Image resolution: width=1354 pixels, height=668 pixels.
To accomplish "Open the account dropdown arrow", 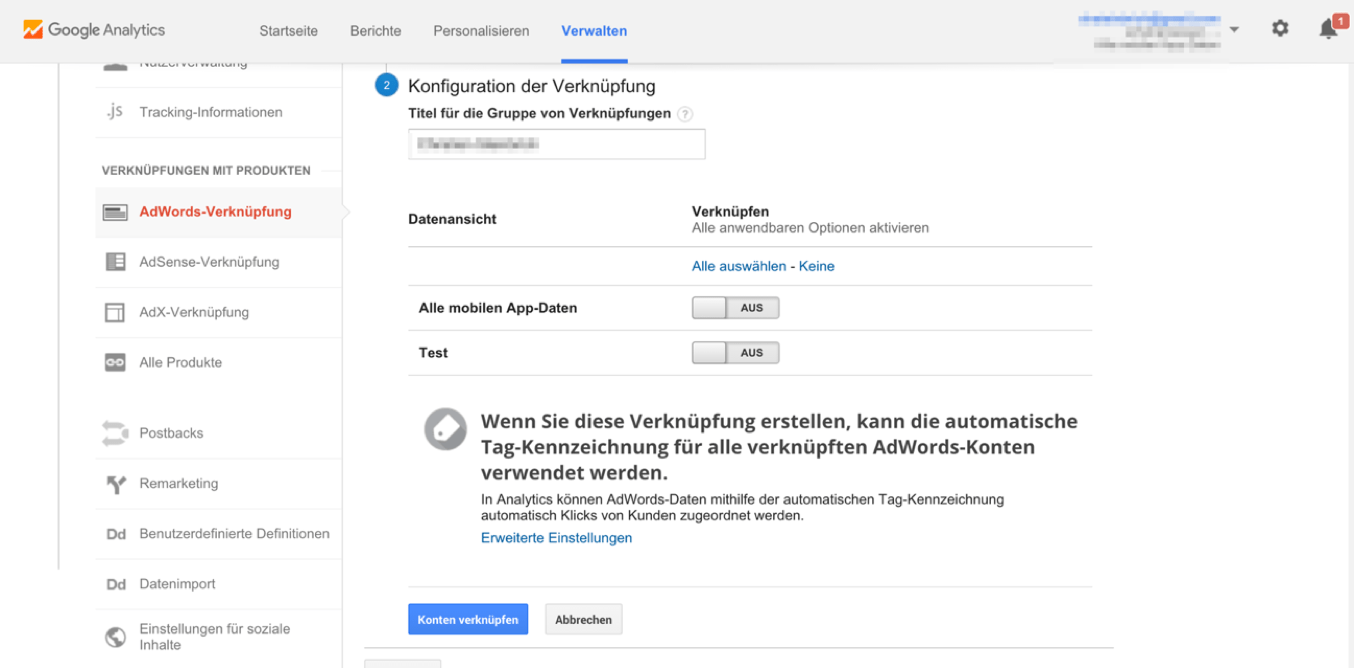I will coord(1234,29).
